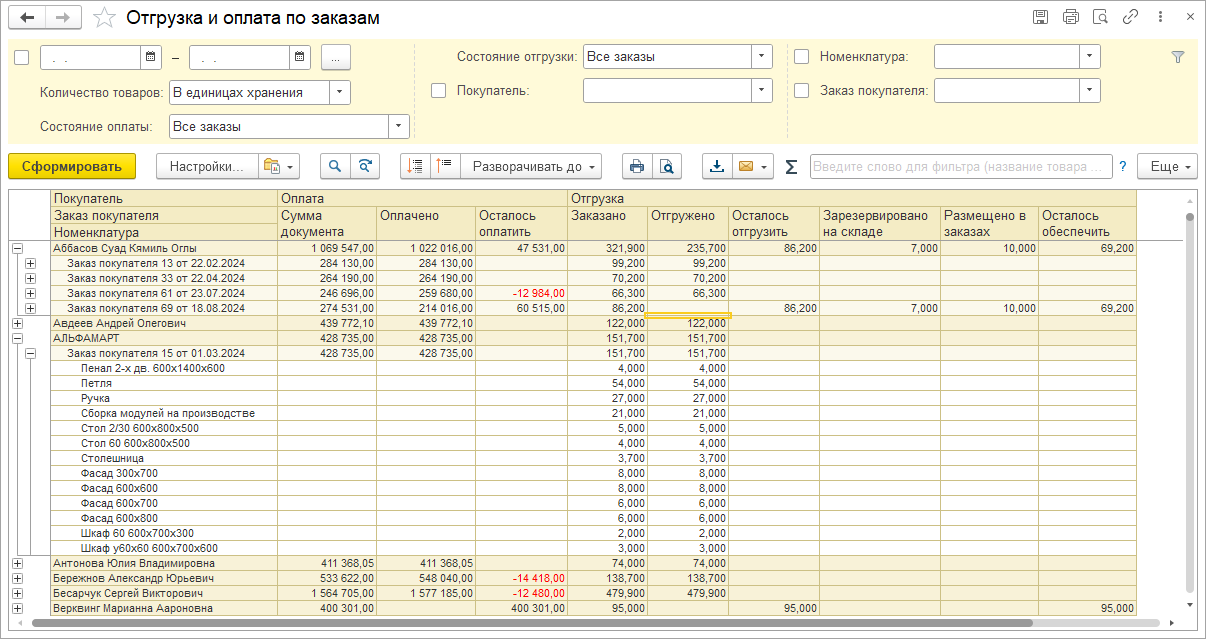Open calendar picker for start date
1206x639 pixels.
pos(151,57)
